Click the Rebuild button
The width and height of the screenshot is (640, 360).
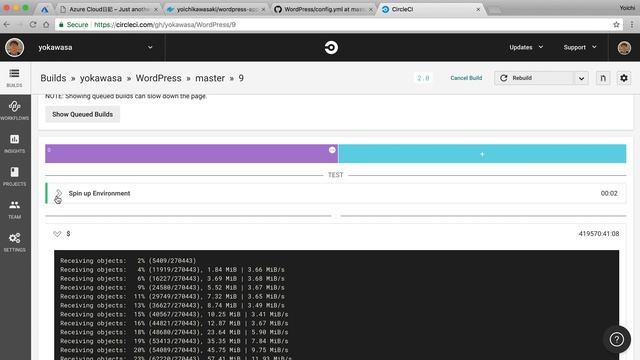tap(534, 78)
